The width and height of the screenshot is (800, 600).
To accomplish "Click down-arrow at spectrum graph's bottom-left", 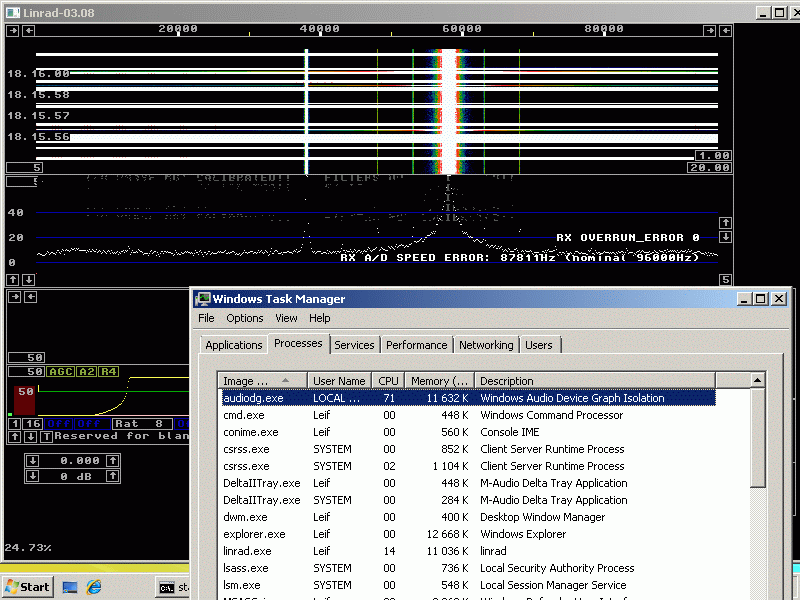I will (29, 280).
